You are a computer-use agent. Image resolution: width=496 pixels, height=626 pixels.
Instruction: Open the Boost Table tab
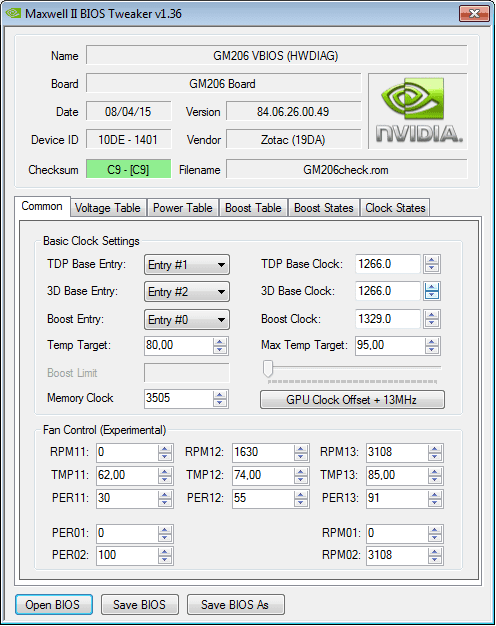coord(253,208)
